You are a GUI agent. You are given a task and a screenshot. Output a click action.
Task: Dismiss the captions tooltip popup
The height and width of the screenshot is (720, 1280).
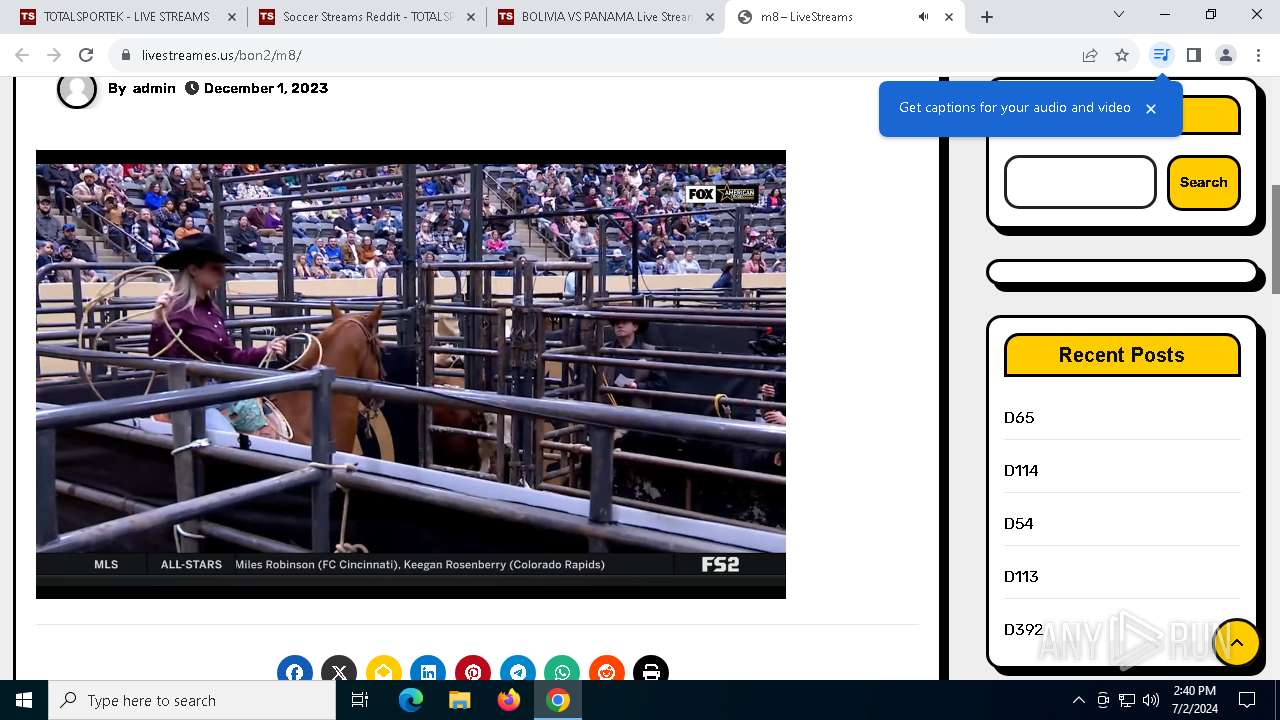click(x=1151, y=108)
